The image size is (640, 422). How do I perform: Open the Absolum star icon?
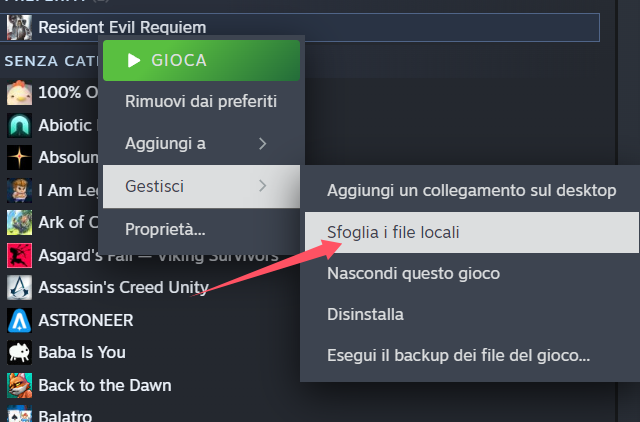19,158
